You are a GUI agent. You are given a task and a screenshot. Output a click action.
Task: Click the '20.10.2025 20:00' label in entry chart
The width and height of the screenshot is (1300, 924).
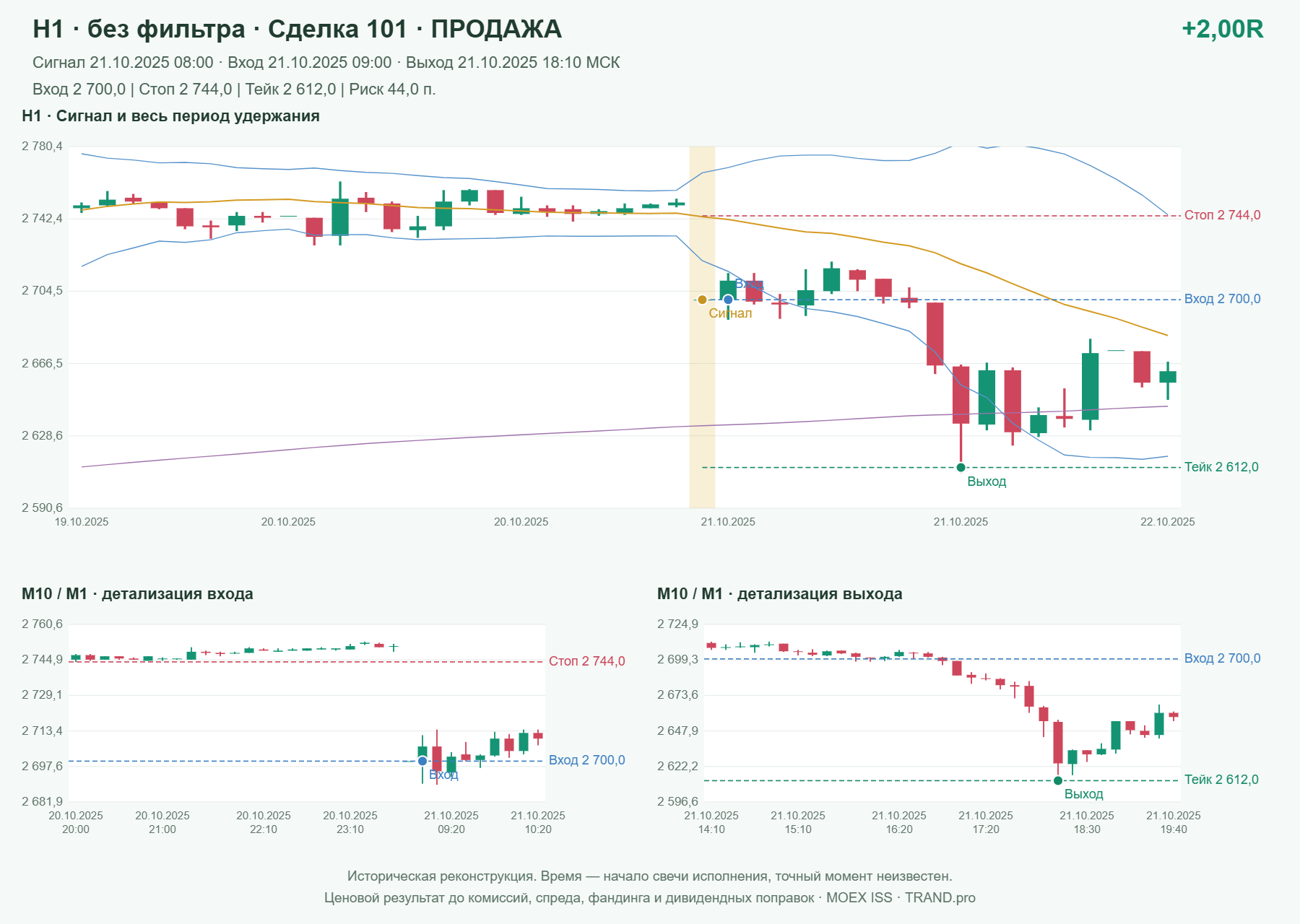(x=76, y=822)
